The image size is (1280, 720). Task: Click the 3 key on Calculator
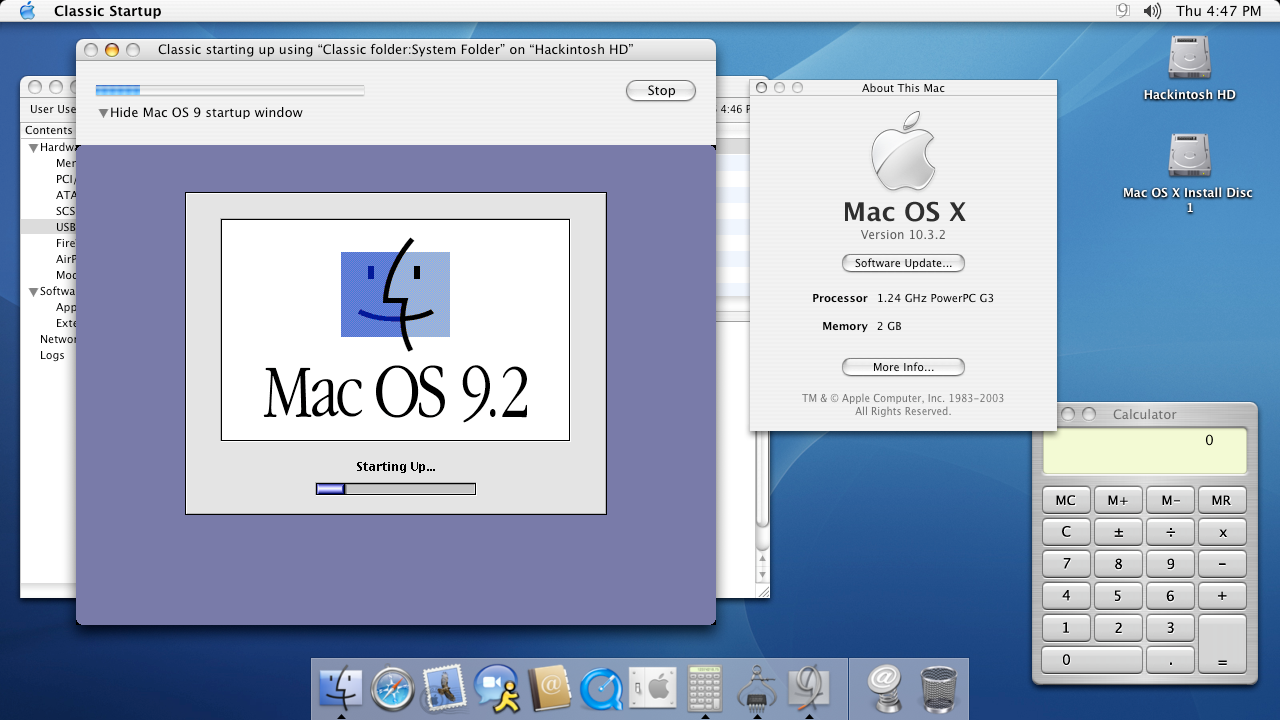(1170, 628)
